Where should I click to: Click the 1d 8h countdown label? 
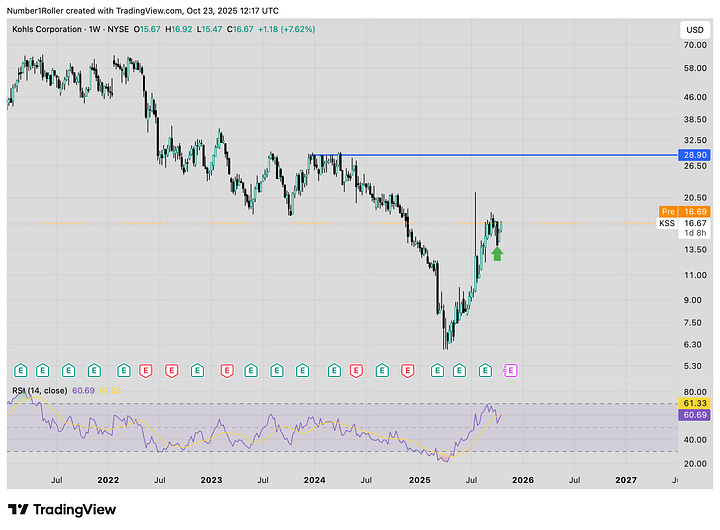tap(695, 233)
